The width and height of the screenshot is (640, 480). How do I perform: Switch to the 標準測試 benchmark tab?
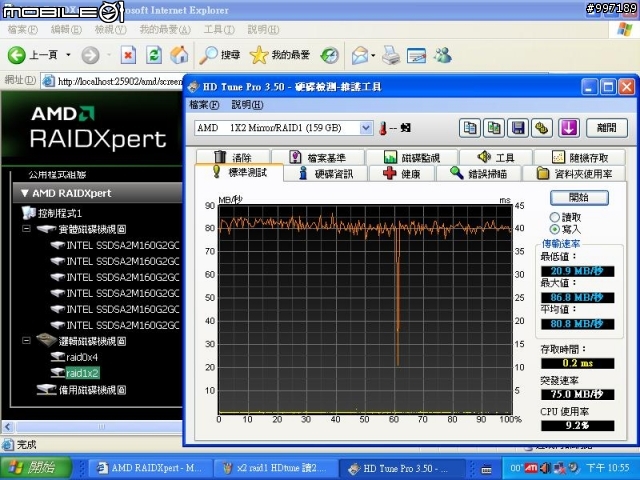tap(239, 172)
